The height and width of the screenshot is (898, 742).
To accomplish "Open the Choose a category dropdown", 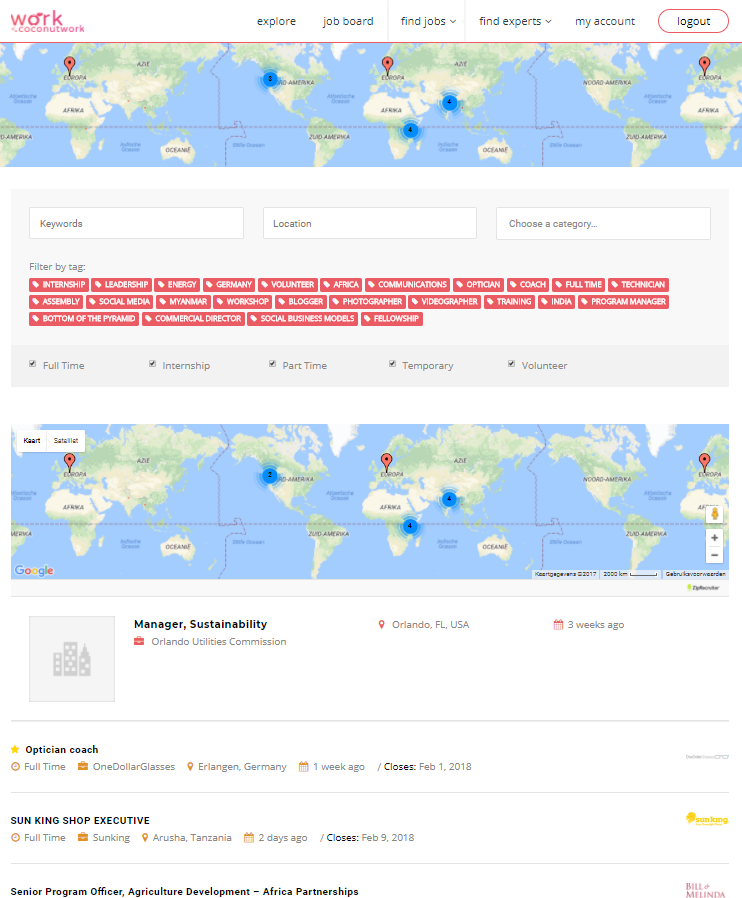I will click(x=603, y=223).
